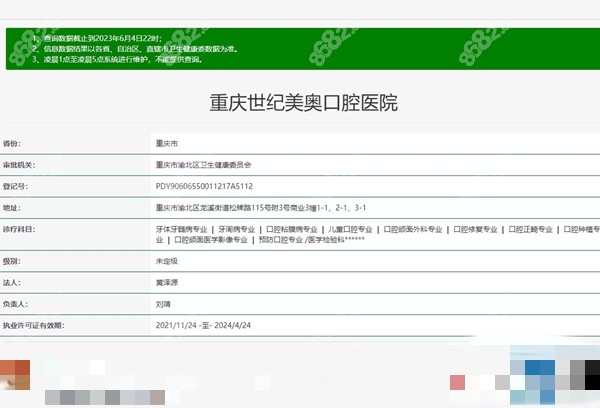
Task: Click the person in charge name 刘靖
Action: [x=163, y=304]
